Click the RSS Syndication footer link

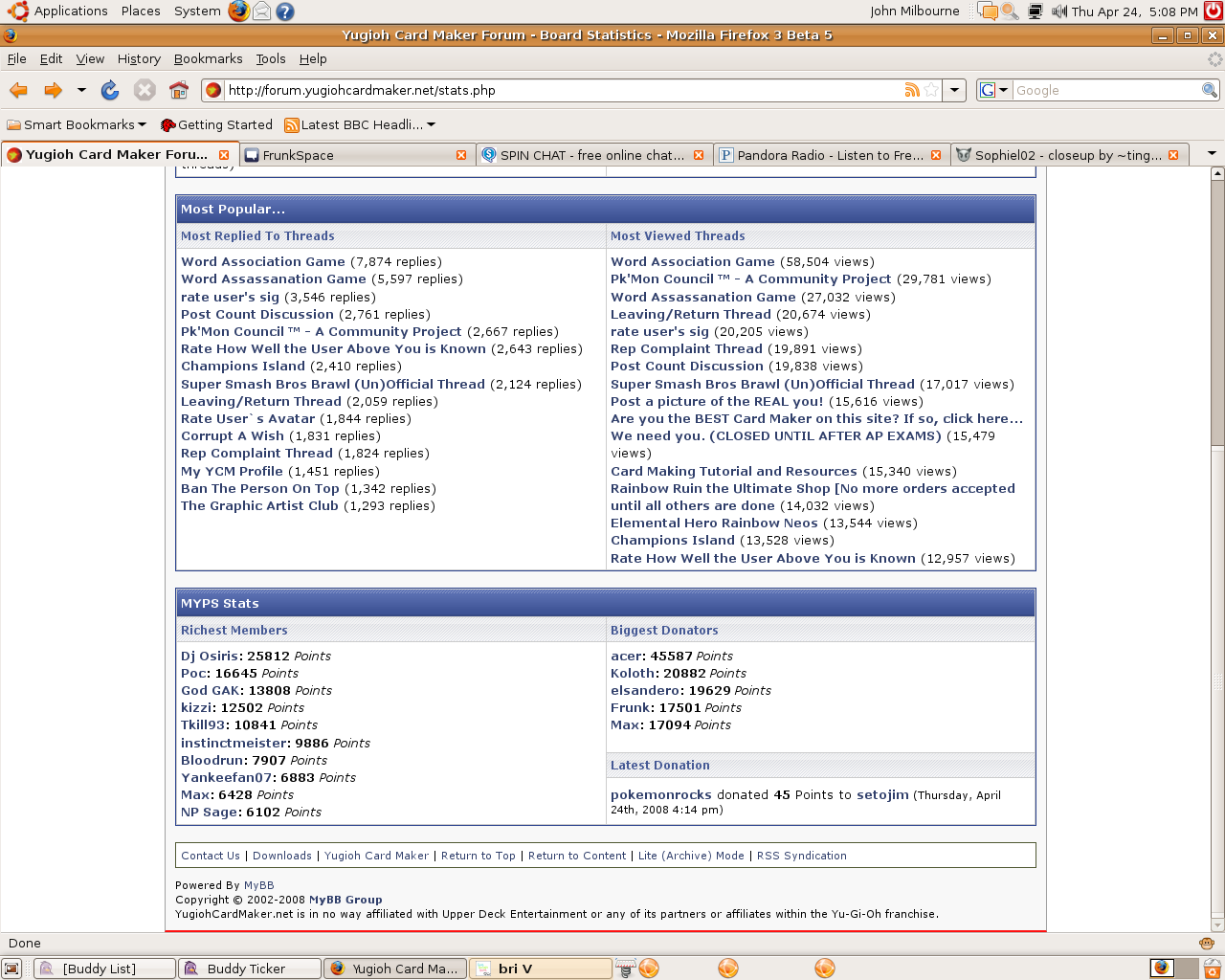point(801,856)
